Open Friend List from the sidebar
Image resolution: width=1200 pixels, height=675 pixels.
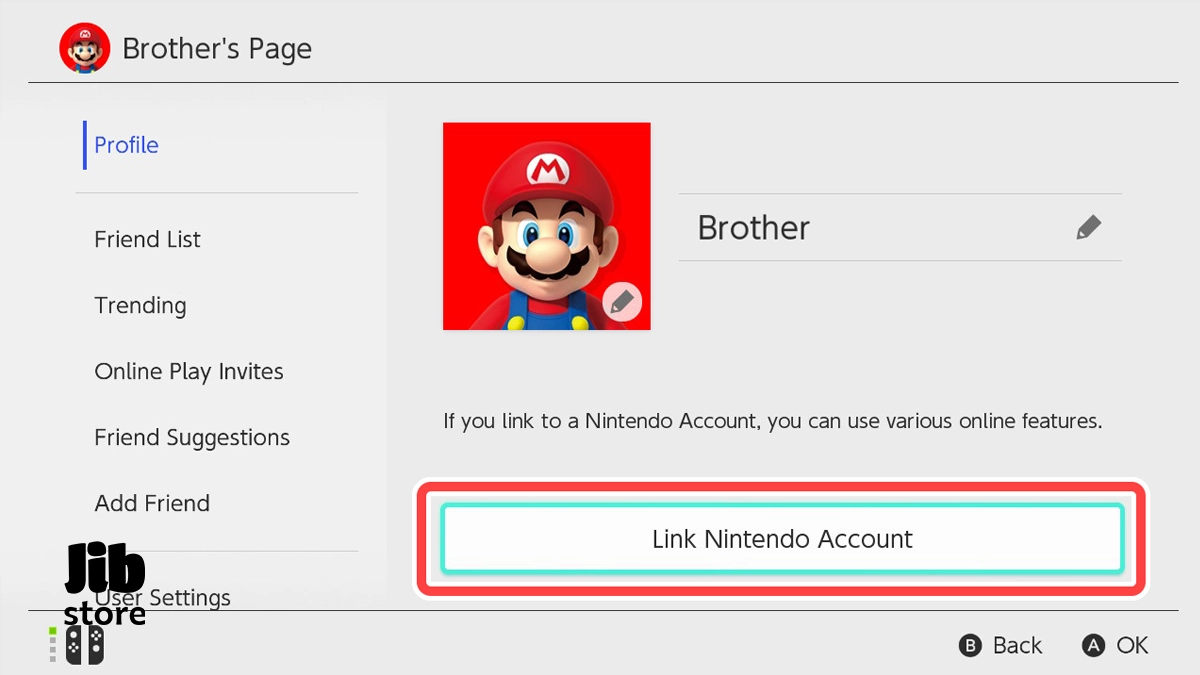[147, 240]
